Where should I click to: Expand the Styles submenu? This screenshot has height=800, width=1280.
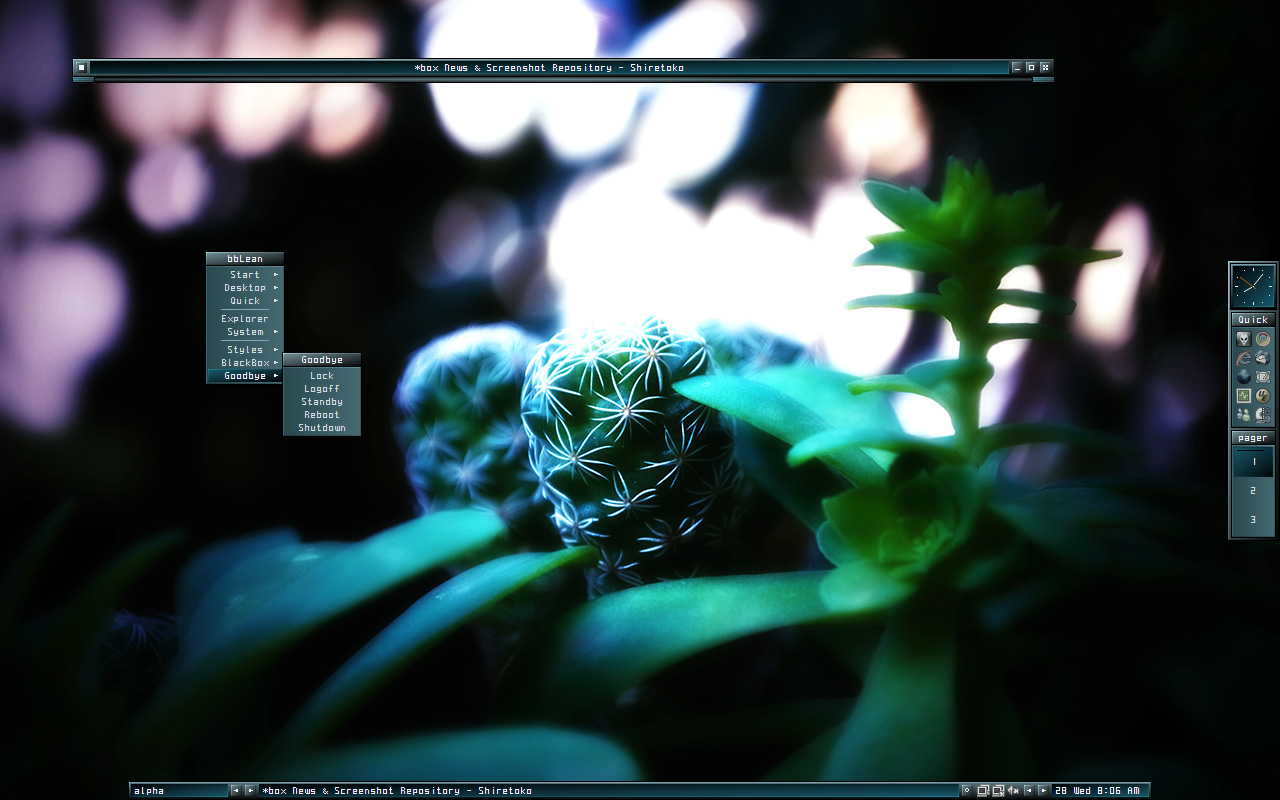245,350
